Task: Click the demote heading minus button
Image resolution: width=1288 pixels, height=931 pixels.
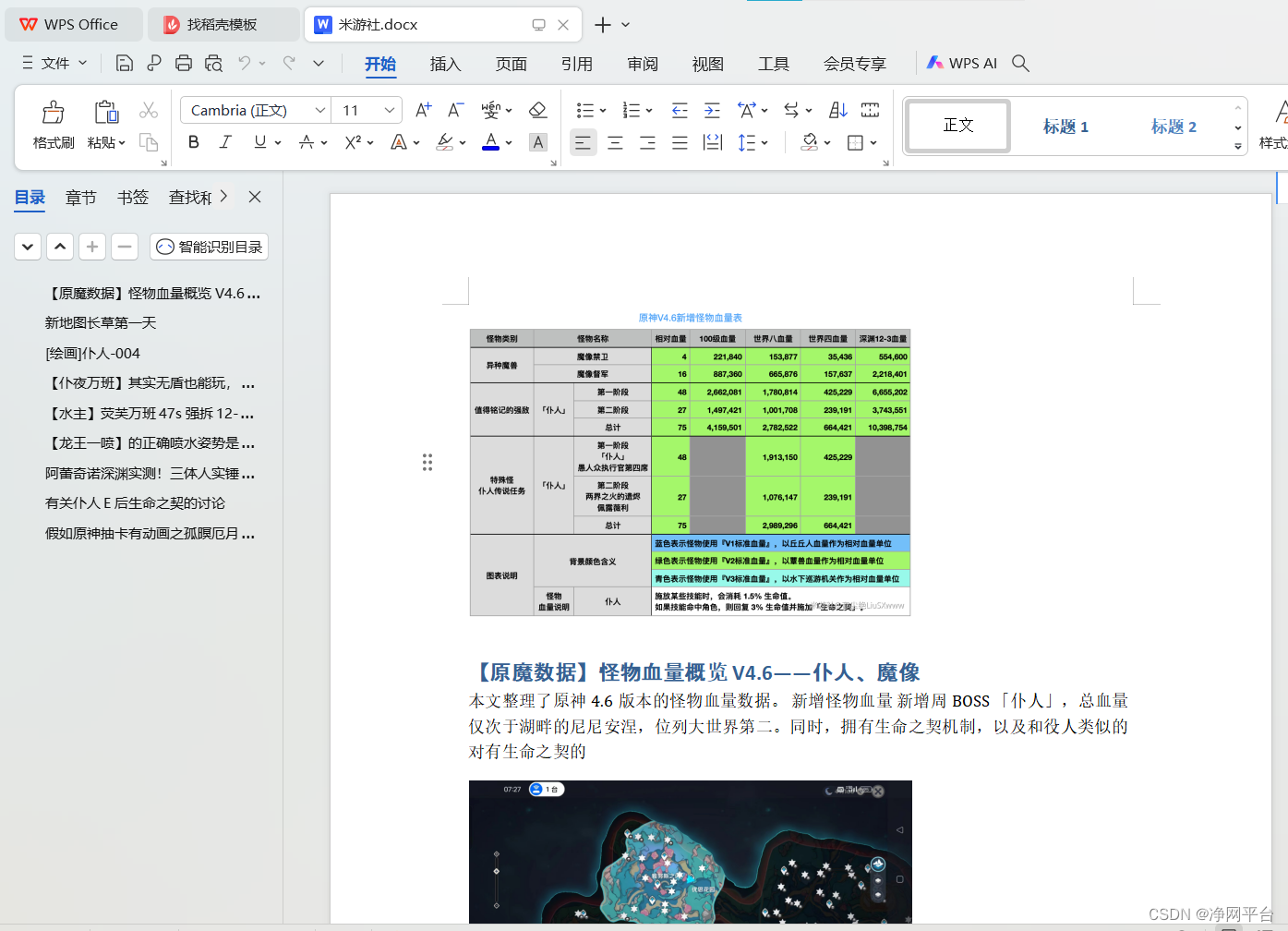Action: point(125,247)
